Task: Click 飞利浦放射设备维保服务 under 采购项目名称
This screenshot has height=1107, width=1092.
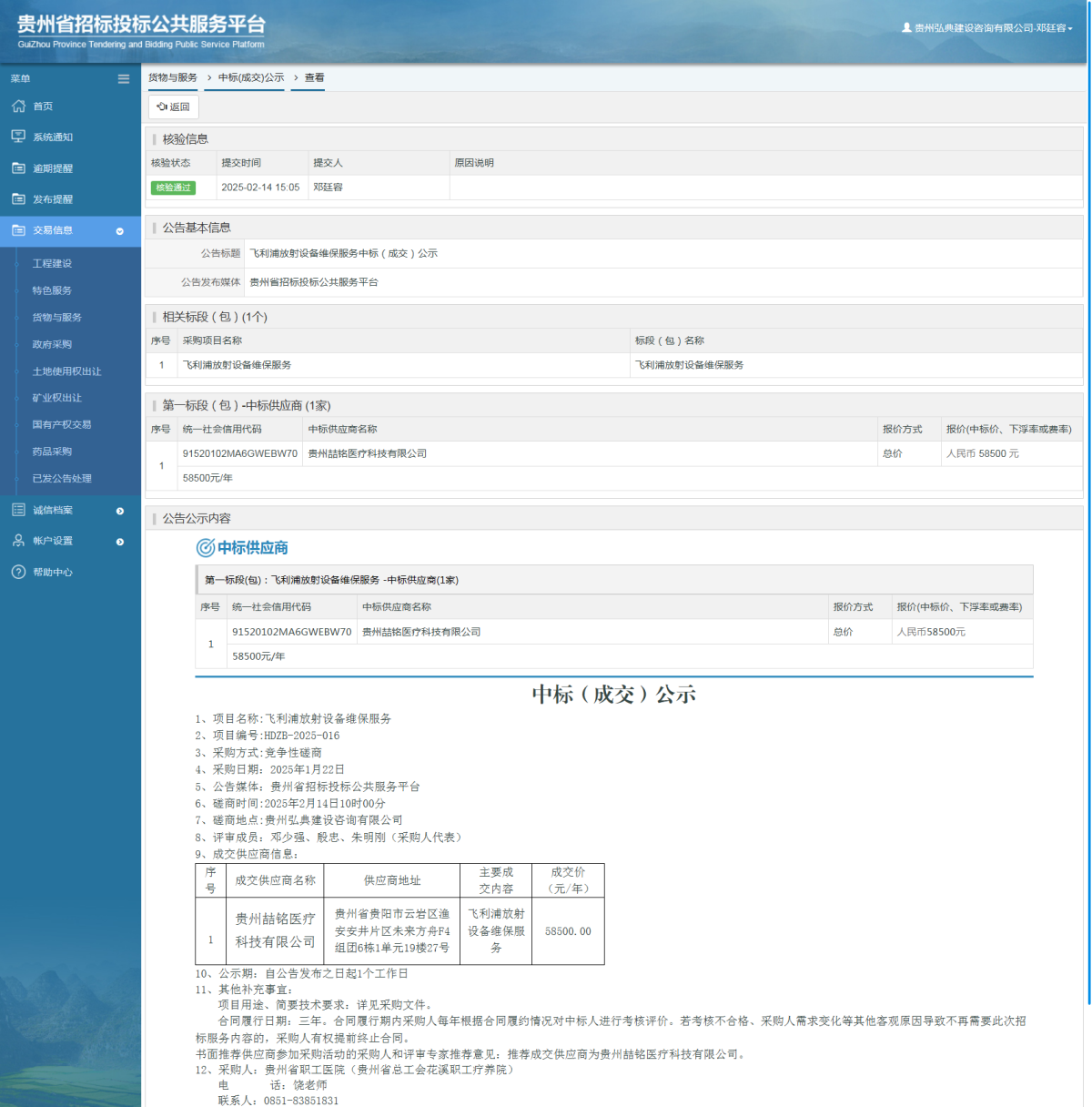Action: pyautogui.click(x=237, y=365)
